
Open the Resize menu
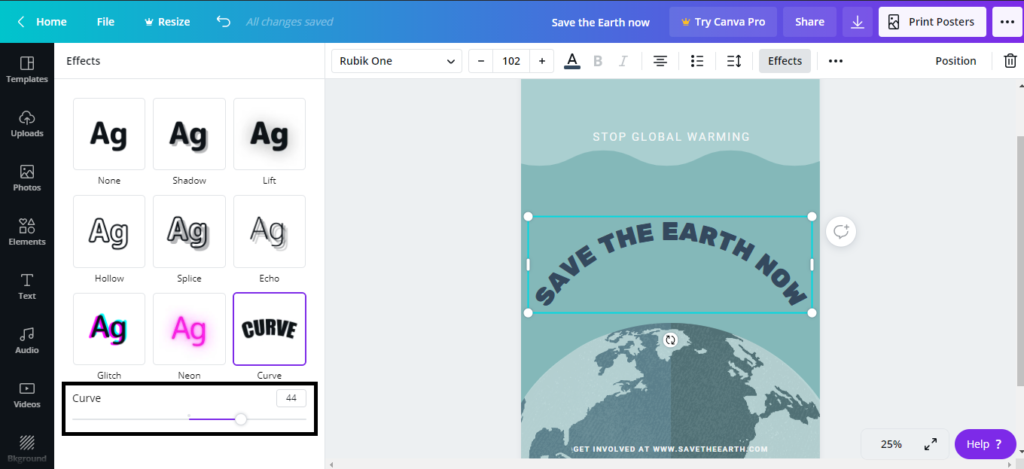(167, 22)
